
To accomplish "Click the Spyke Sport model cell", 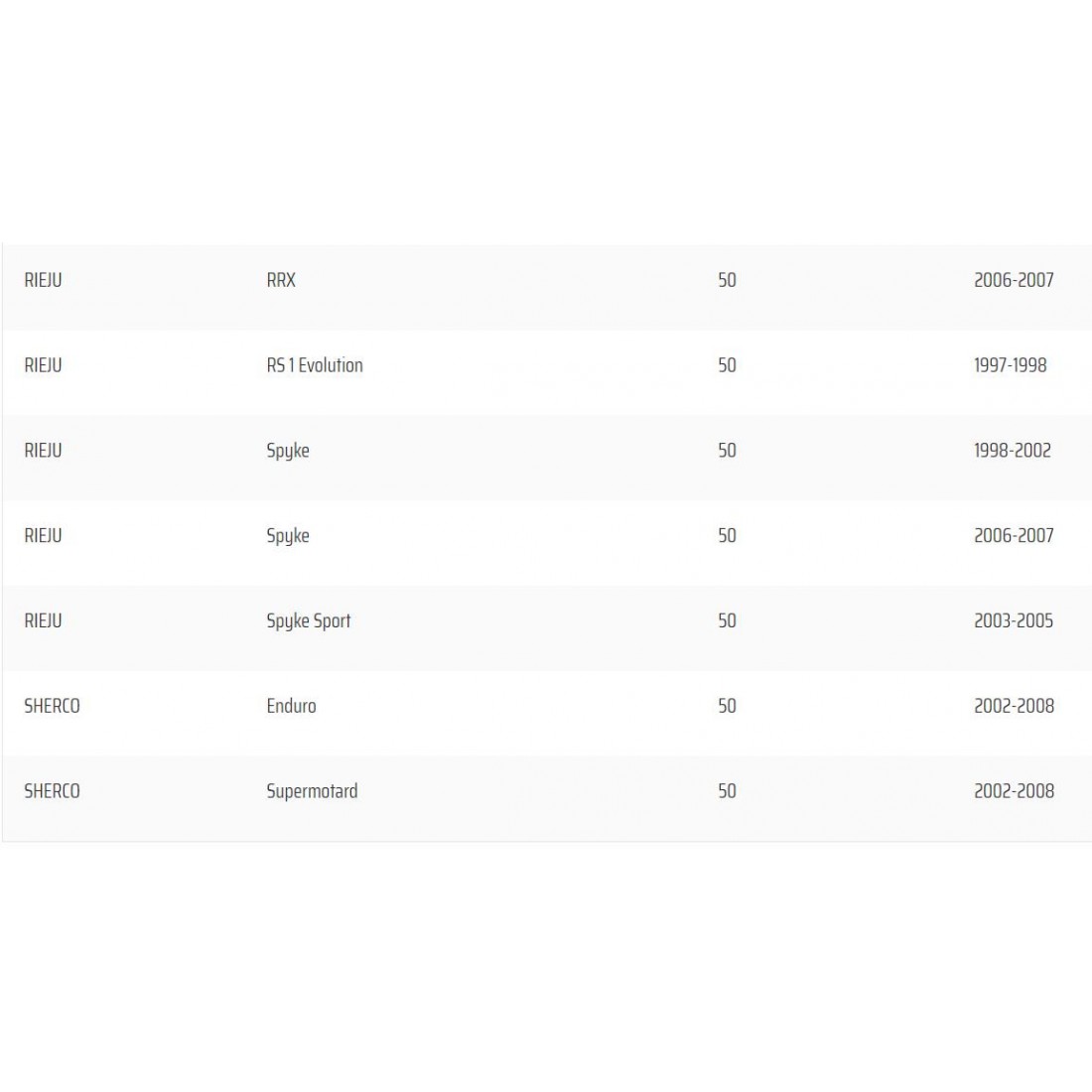I will 309,621.
